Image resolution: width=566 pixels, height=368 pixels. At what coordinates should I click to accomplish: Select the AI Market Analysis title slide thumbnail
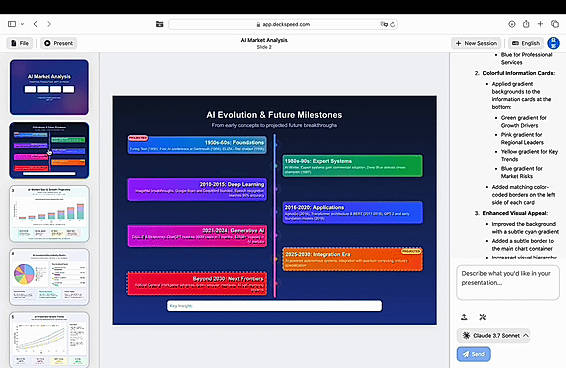tap(49, 87)
